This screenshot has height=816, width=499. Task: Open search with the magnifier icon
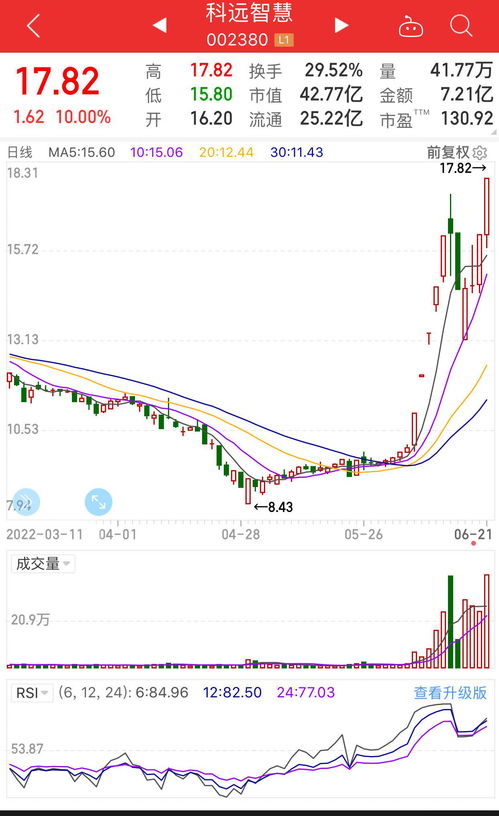coord(461,25)
